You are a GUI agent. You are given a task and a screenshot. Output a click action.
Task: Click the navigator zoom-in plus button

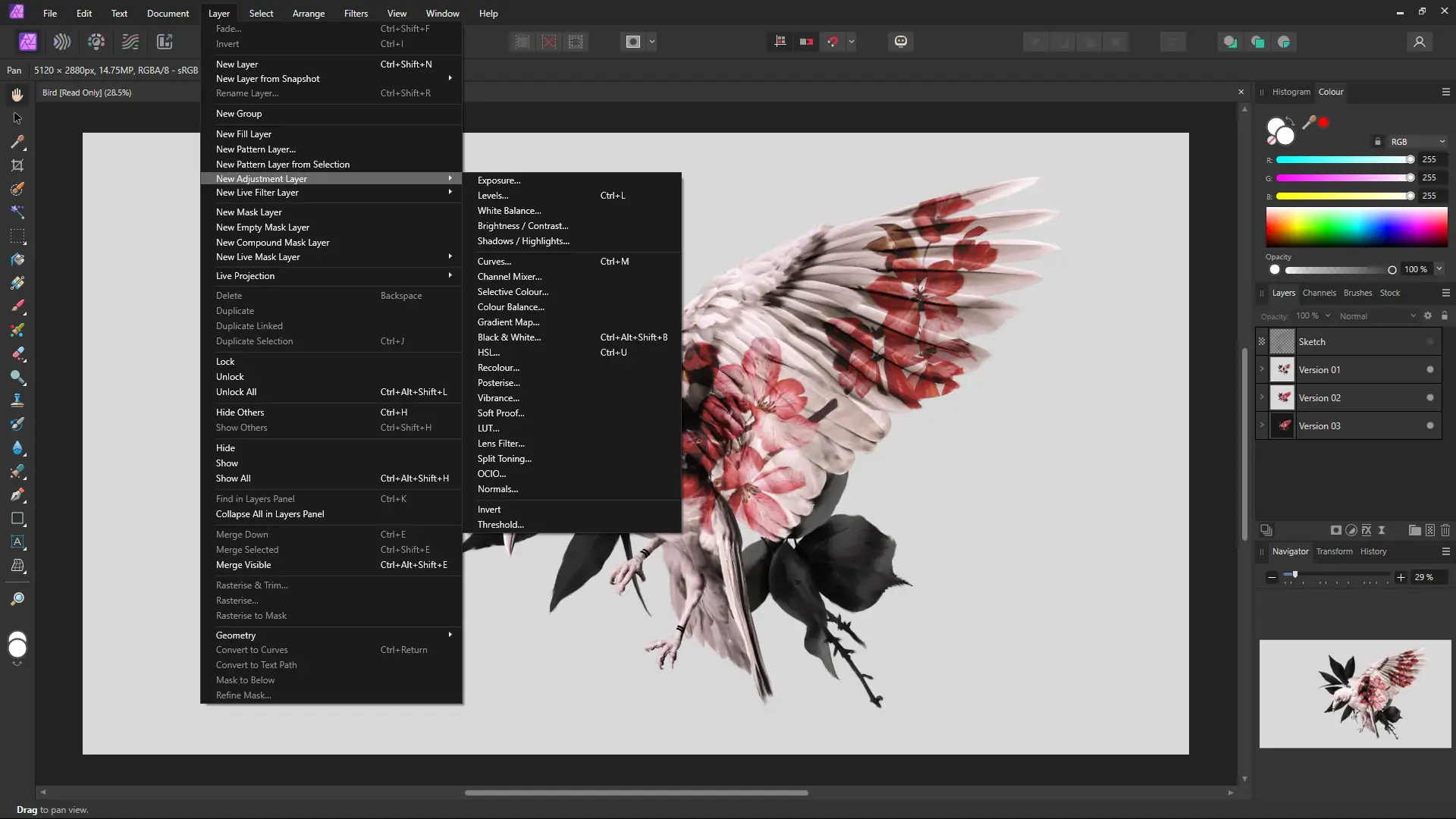tap(1401, 577)
